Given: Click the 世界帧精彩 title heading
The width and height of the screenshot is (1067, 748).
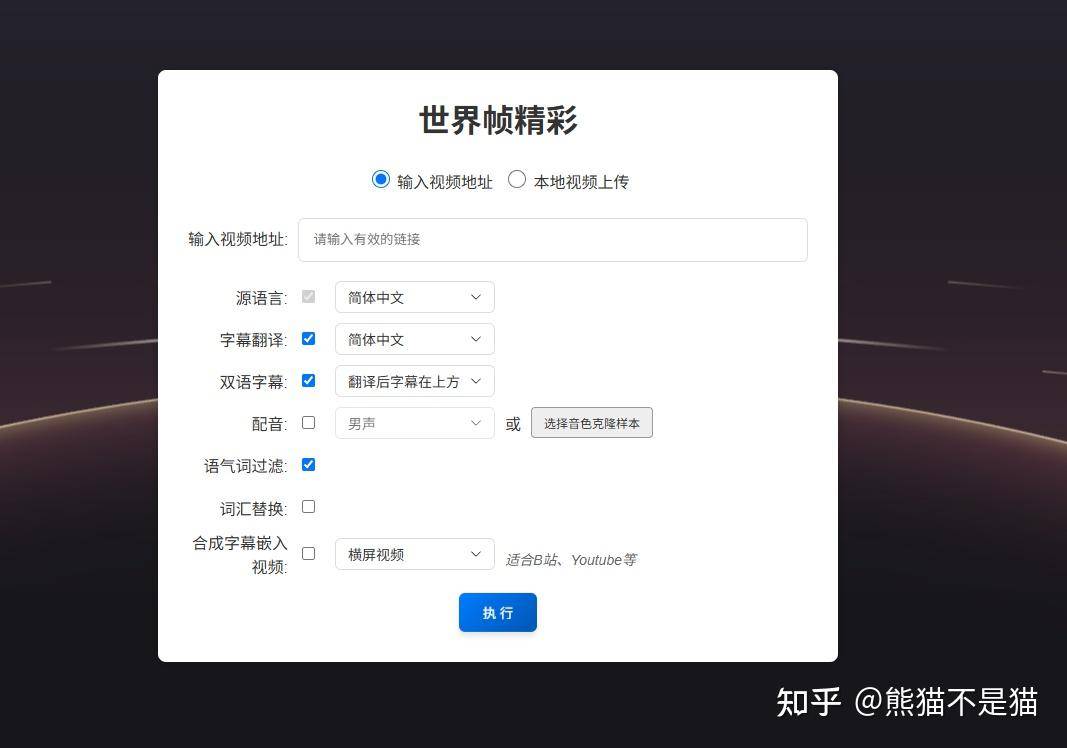Looking at the screenshot, I should pyautogui.click(x=498, y=120).
